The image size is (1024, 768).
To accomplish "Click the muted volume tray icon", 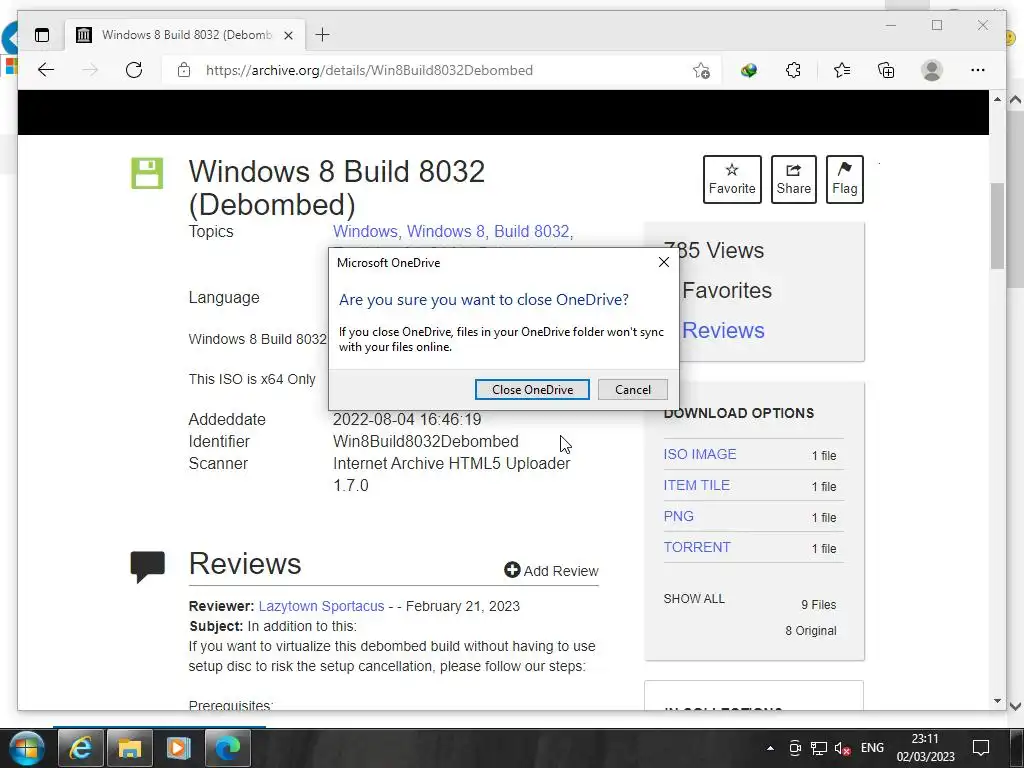I will coord(842,748).
